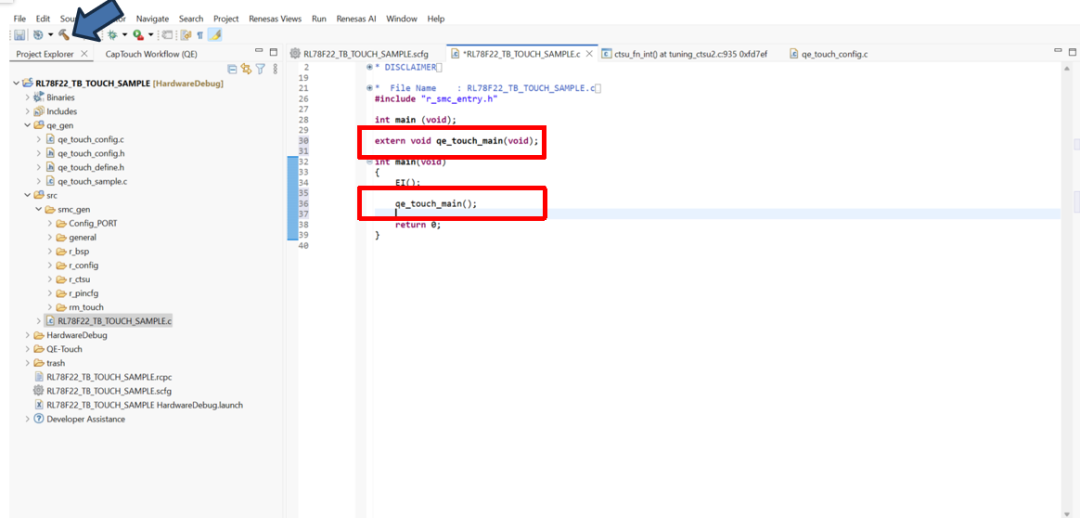1080x518 pixels.
Task: Close the Project Explorer tab
Action: point(84,54)
